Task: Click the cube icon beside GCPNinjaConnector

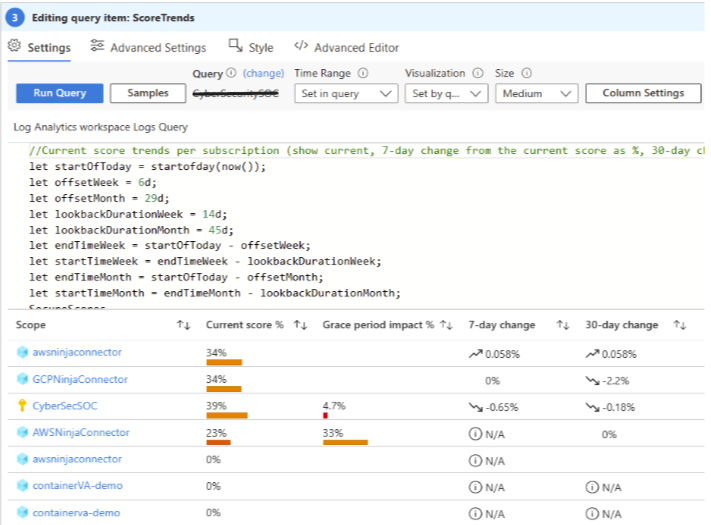Action: tap(22, 379)
